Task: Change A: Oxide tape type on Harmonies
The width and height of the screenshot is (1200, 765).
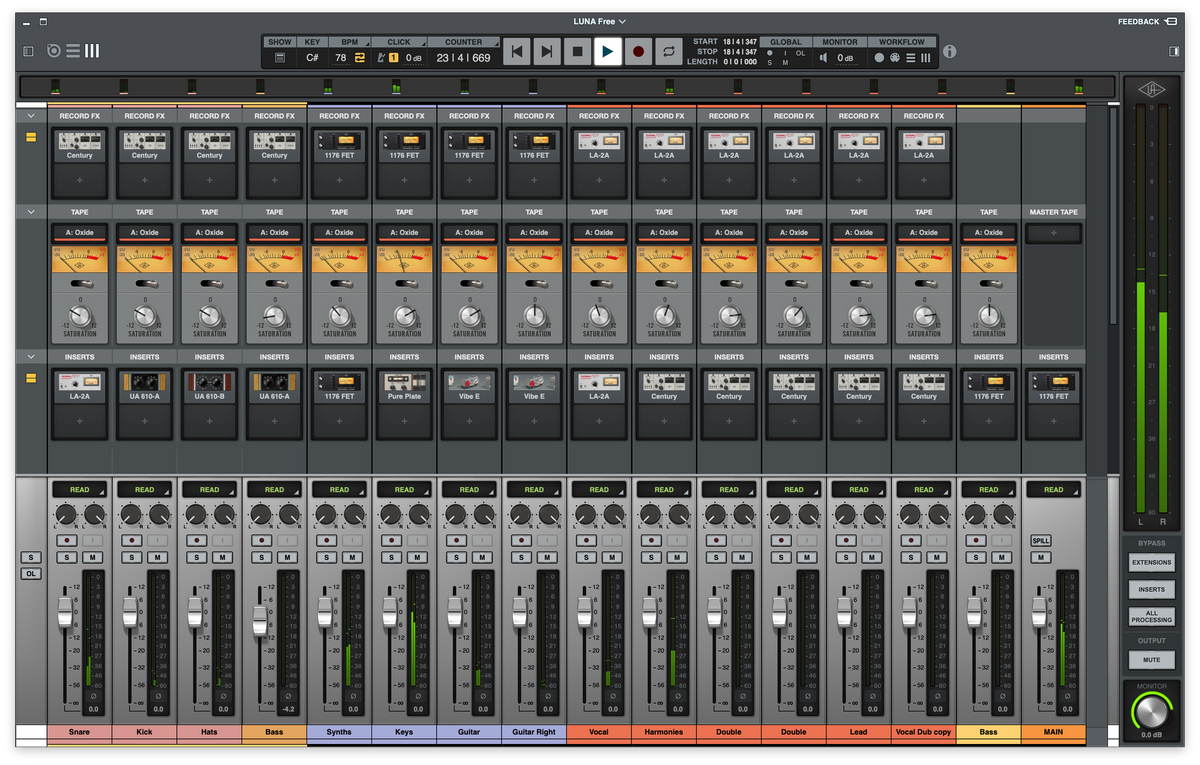Action: 664,233
